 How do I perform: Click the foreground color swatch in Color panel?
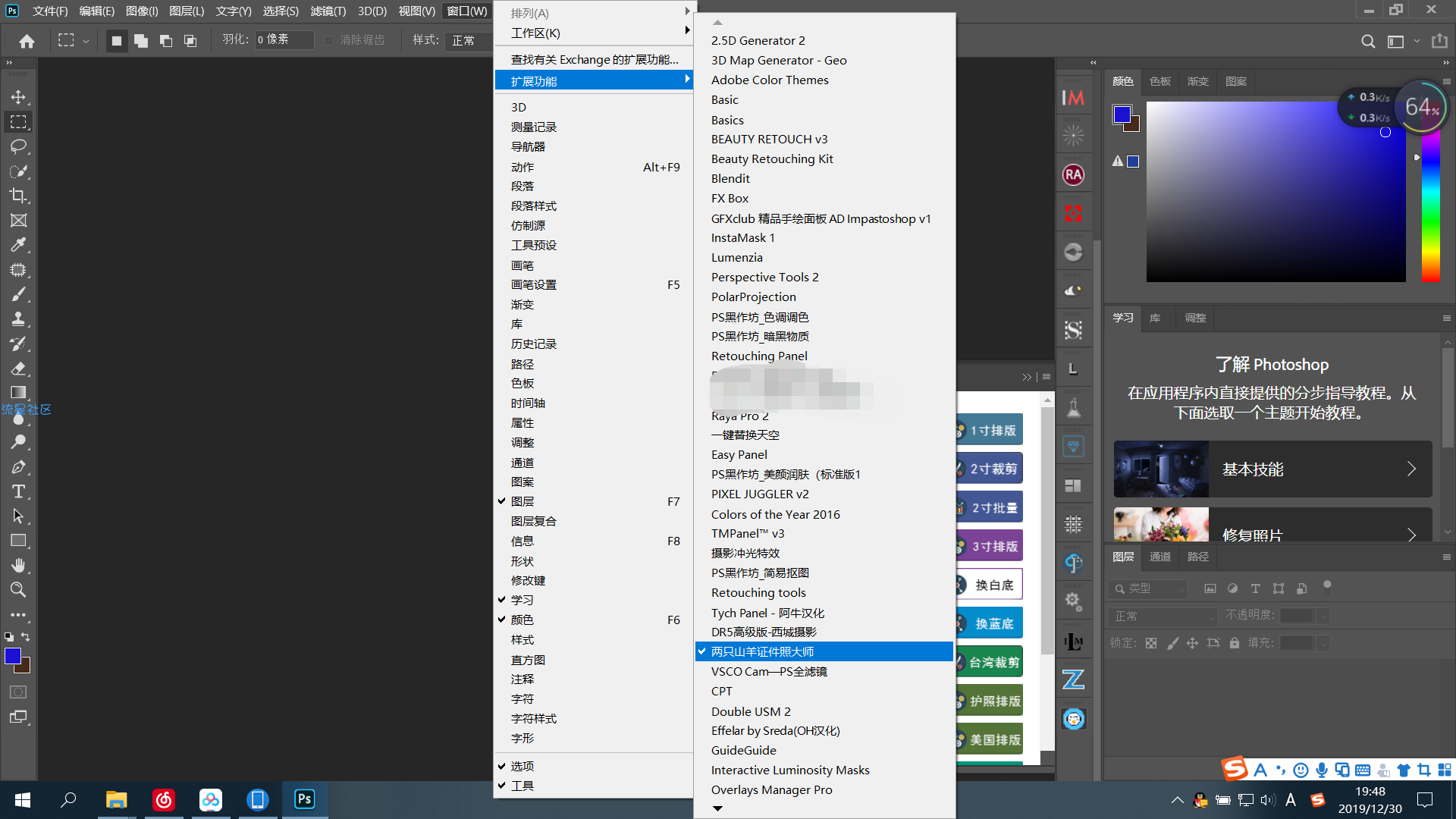1122,115
